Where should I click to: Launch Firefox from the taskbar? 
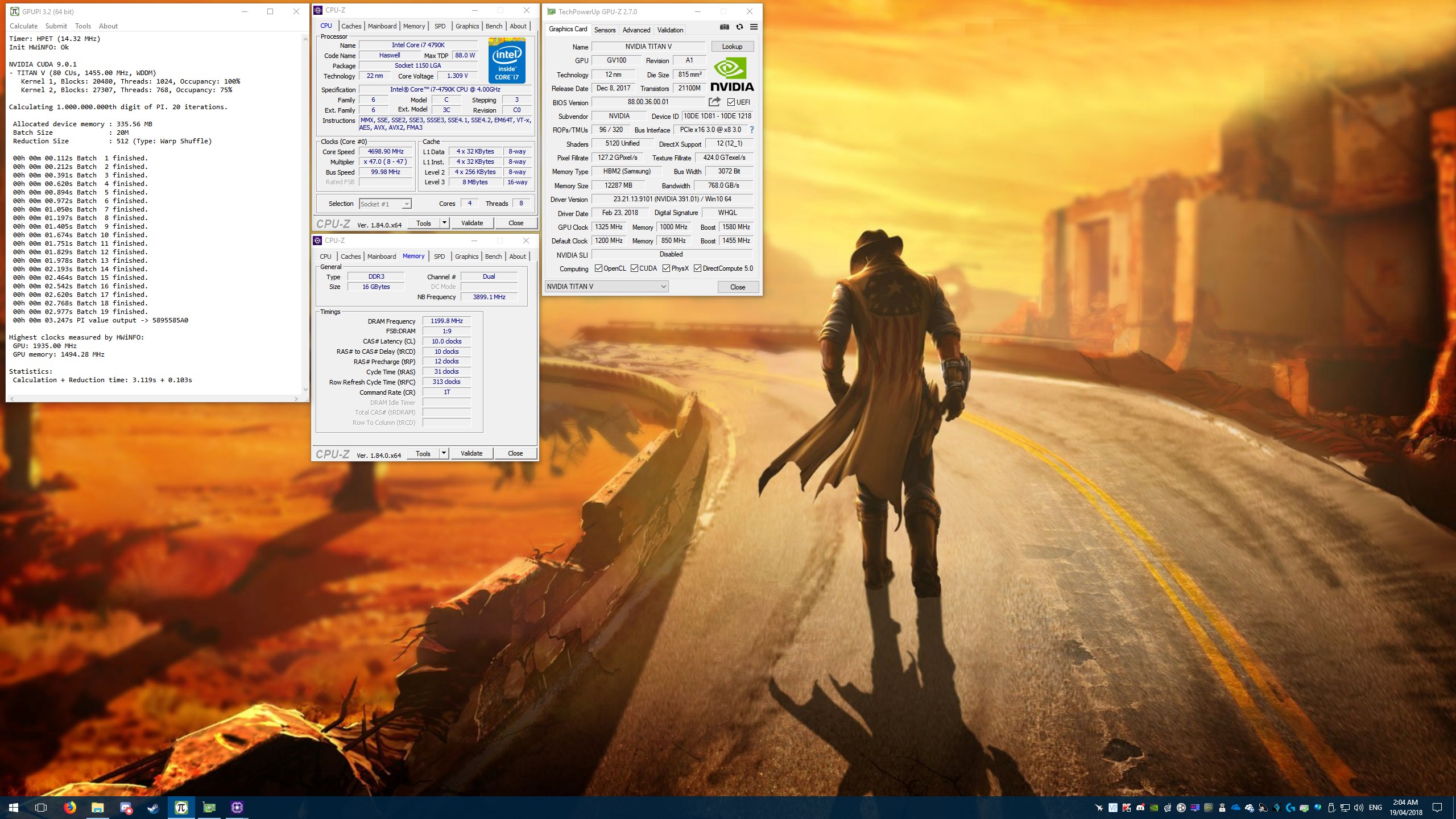tap(70, 808)
